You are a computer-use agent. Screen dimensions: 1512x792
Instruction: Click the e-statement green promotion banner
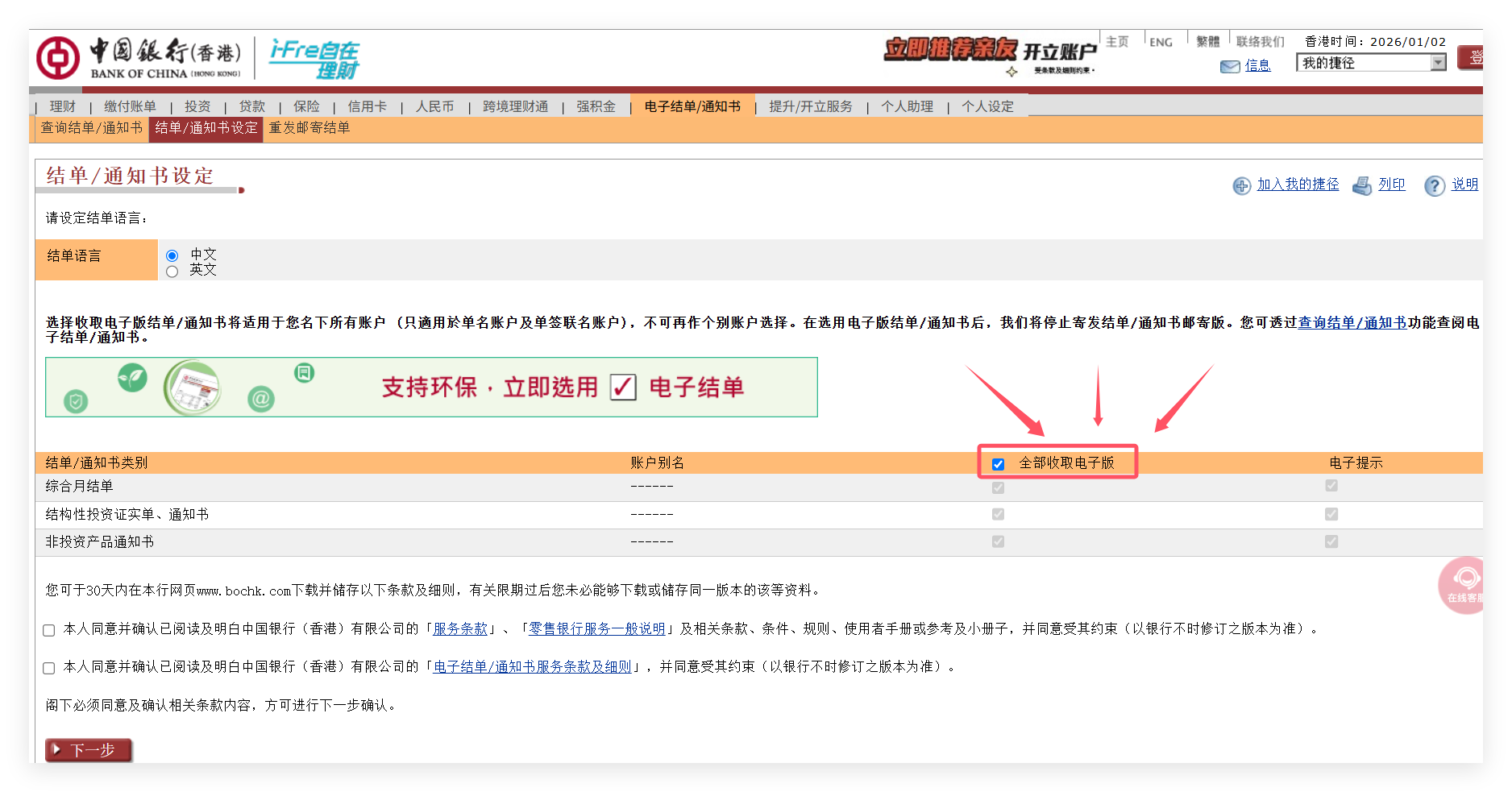pyautogui.click(x=431, y=388)
